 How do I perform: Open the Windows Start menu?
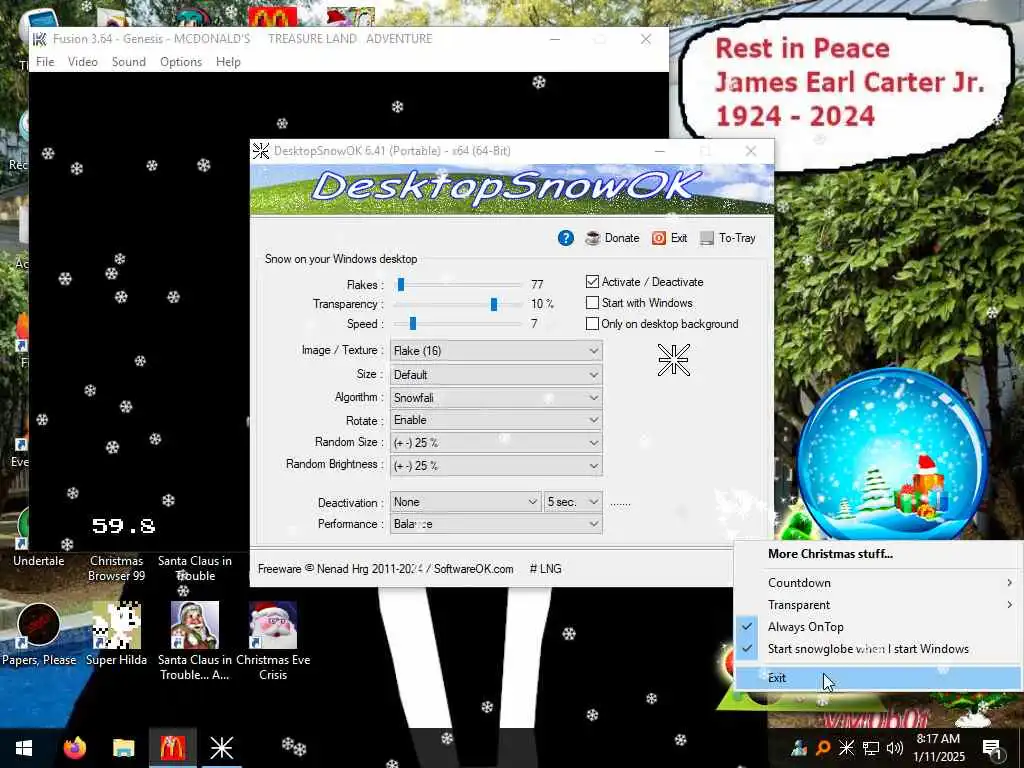[24, 748]
